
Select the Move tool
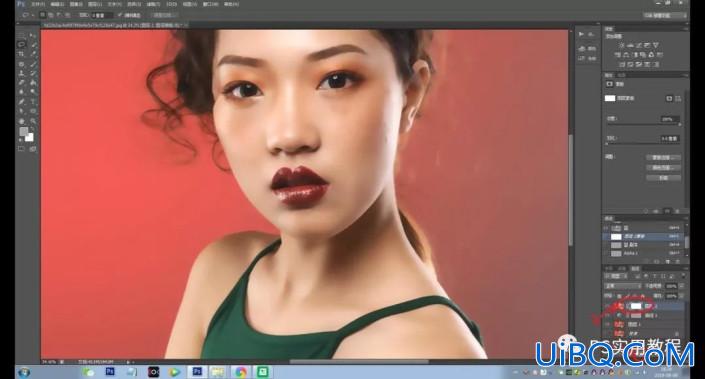click(x=33, y=35)
